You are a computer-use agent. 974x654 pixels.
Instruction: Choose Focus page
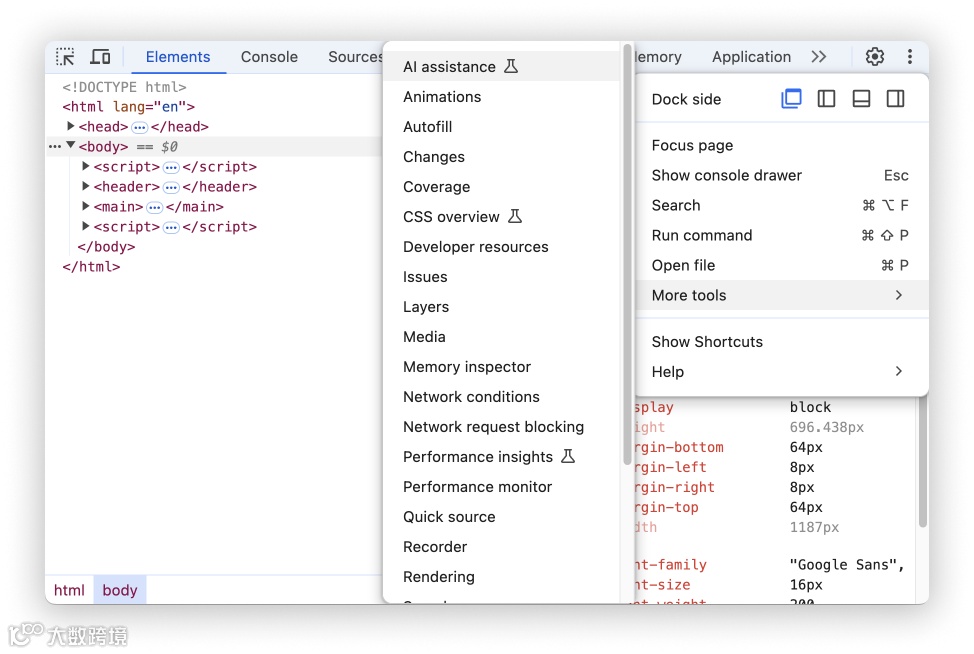pyautogui.click(x=782, y=145)
